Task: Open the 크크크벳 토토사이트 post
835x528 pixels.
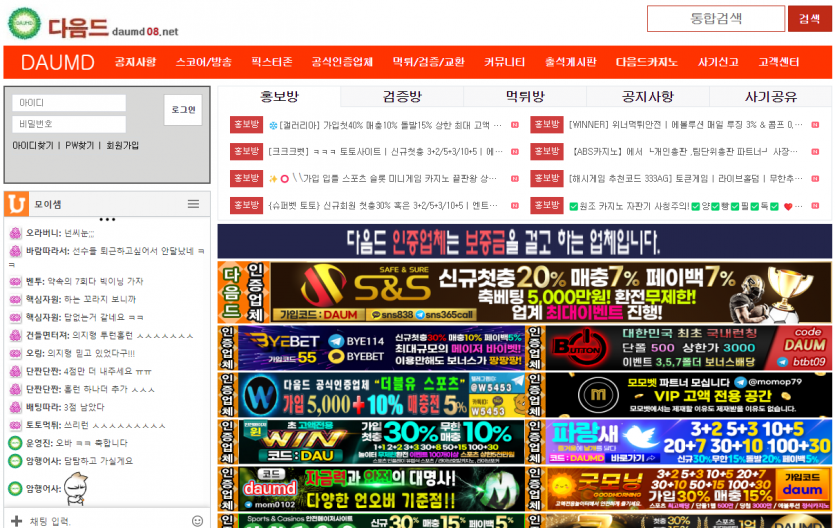Action: tap(386, 152)
